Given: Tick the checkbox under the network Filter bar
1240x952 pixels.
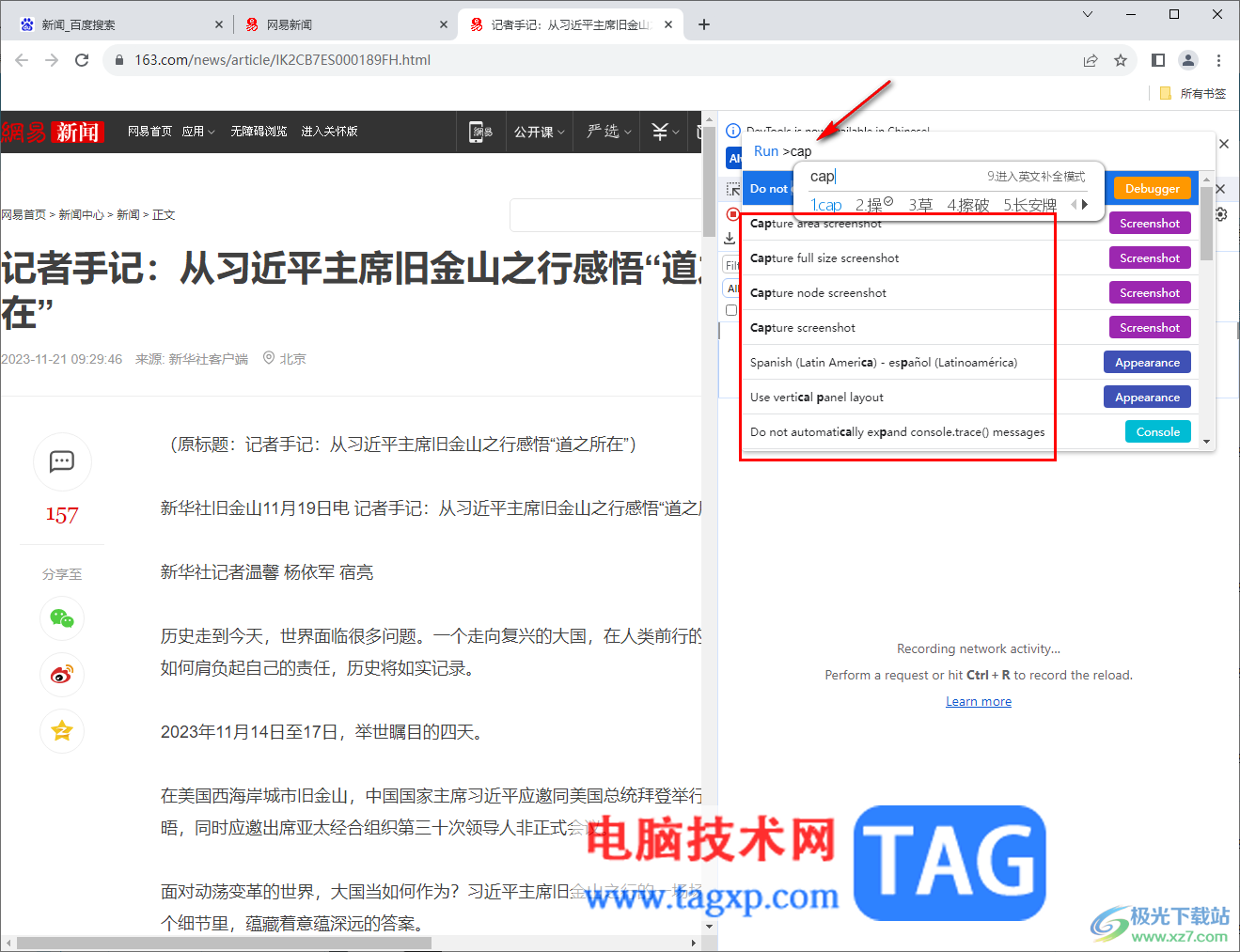Looking at the screenshot, I should [x=731, y=310].
